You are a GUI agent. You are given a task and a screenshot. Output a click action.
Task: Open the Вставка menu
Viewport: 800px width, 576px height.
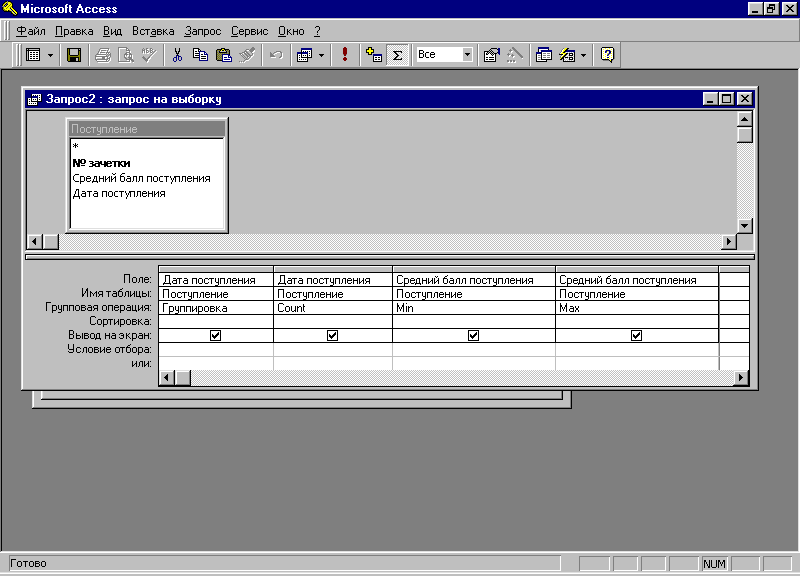click(x=153, y=31)
